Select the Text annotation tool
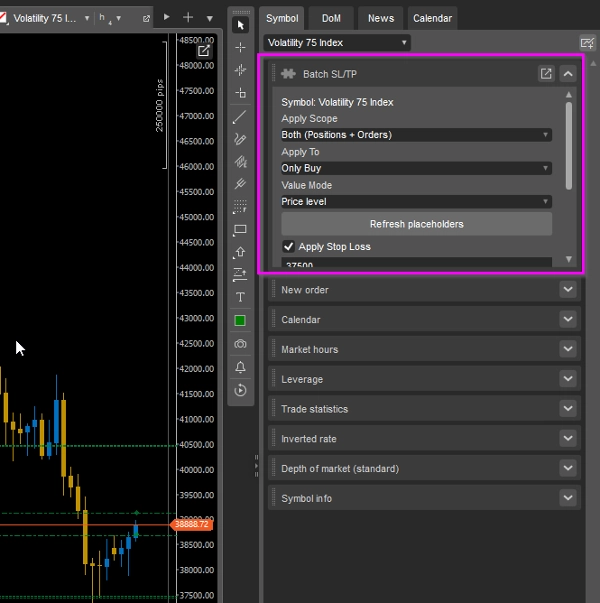The width and height of the screenshot is (600, 603). pyautogui.click(x=240, y=297)
